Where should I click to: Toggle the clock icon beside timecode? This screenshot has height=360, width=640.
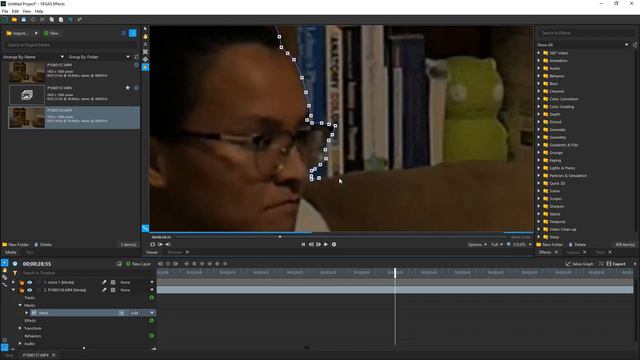click(x=15, y=264)
